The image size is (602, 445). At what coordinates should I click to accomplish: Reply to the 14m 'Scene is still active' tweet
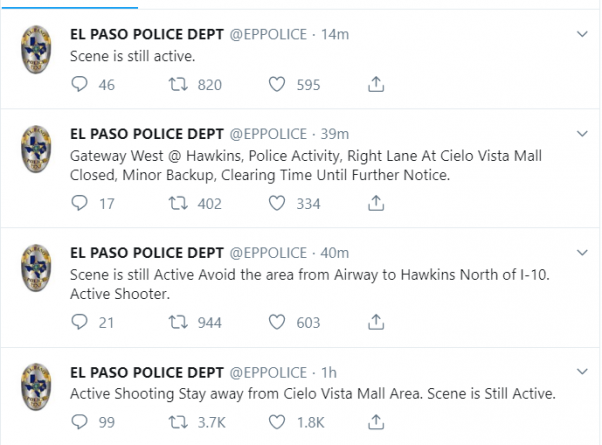click(80, 85)
